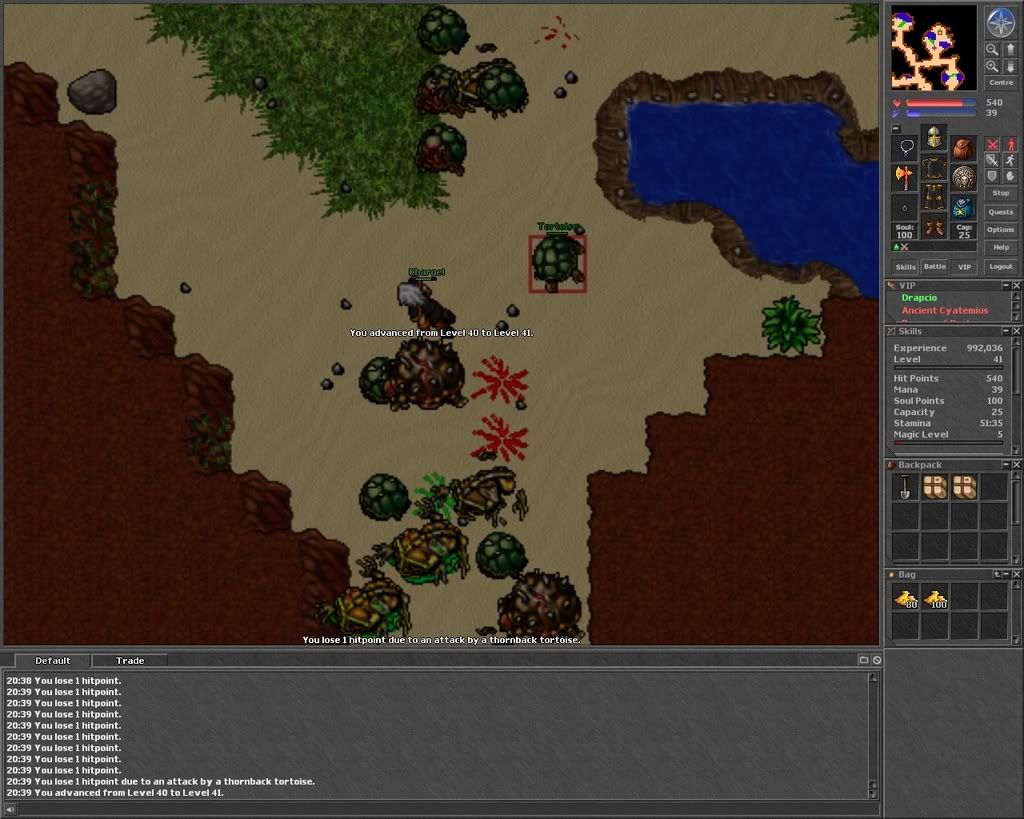This screenshot has width=1024, height=819.
Task: Close the VIP panel
Action: pos(1016,285)
